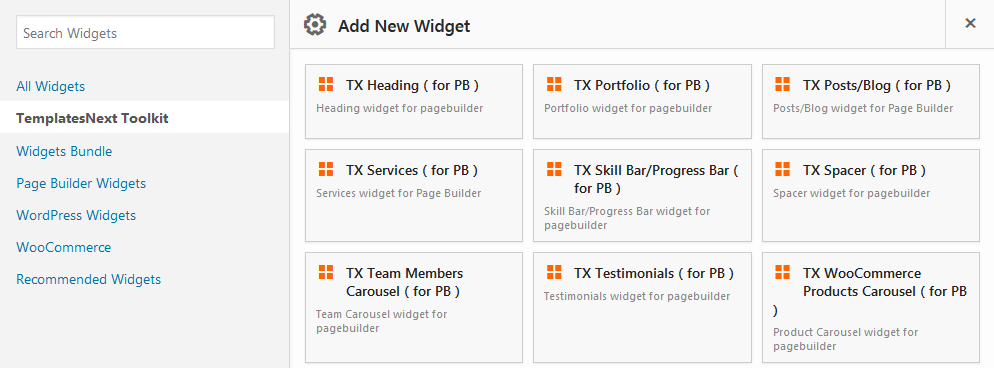This screenshot has height=368, width=994.
Task: Click the icon beside TX WooCommerce Products Carousel
Action: coord(783,272)
